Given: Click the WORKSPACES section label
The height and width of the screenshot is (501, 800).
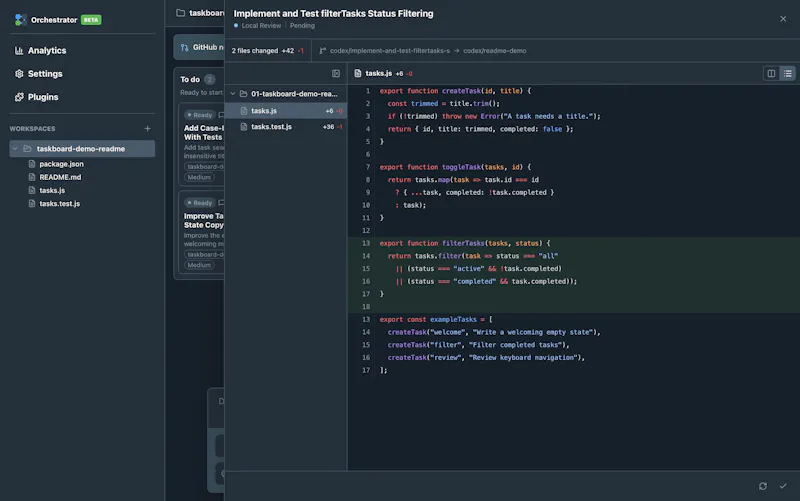Looking at the screenshot, I should pyautogui.click(x=32, y=129).
